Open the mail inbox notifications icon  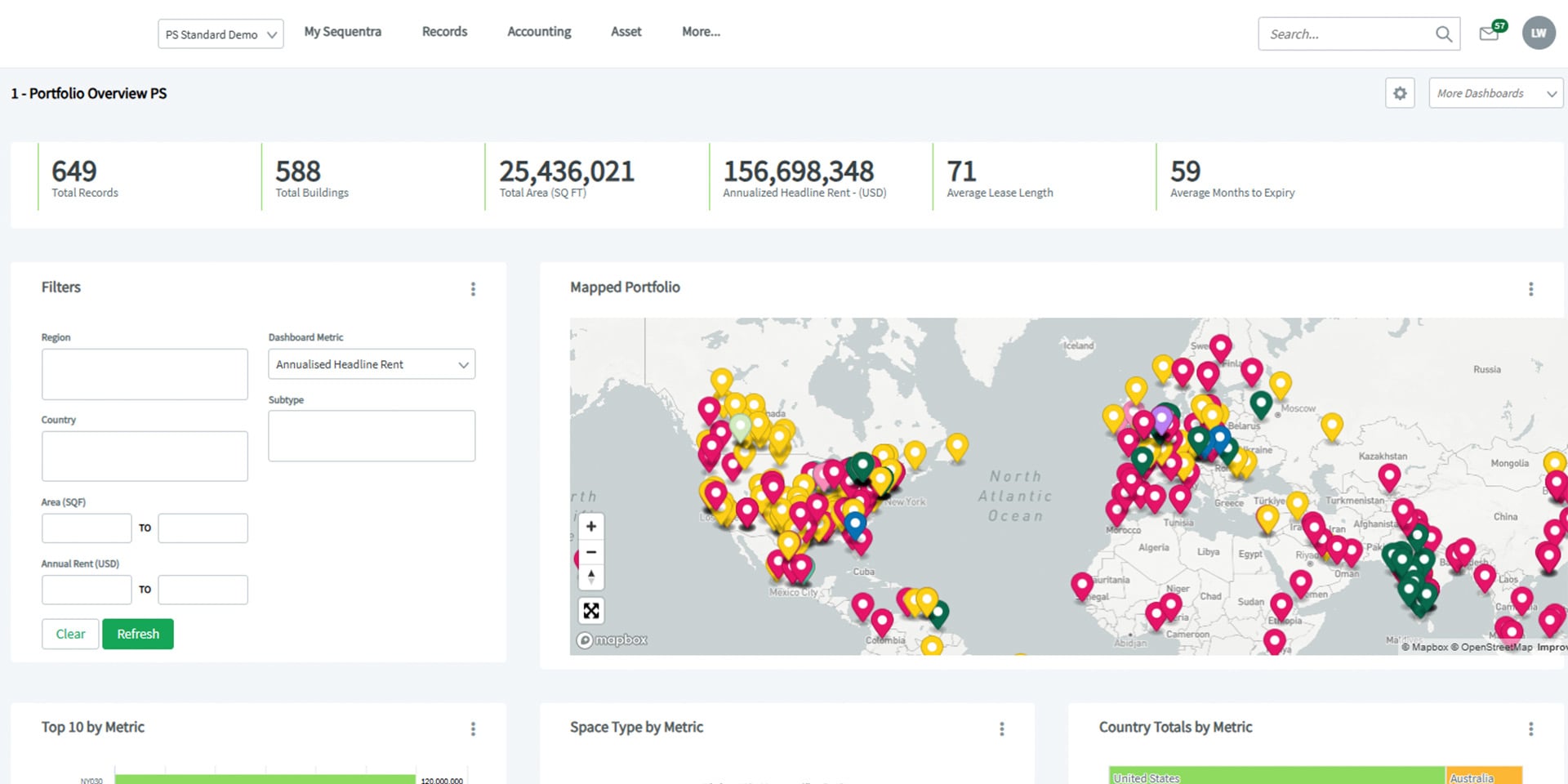click(x=1490, y=33)
